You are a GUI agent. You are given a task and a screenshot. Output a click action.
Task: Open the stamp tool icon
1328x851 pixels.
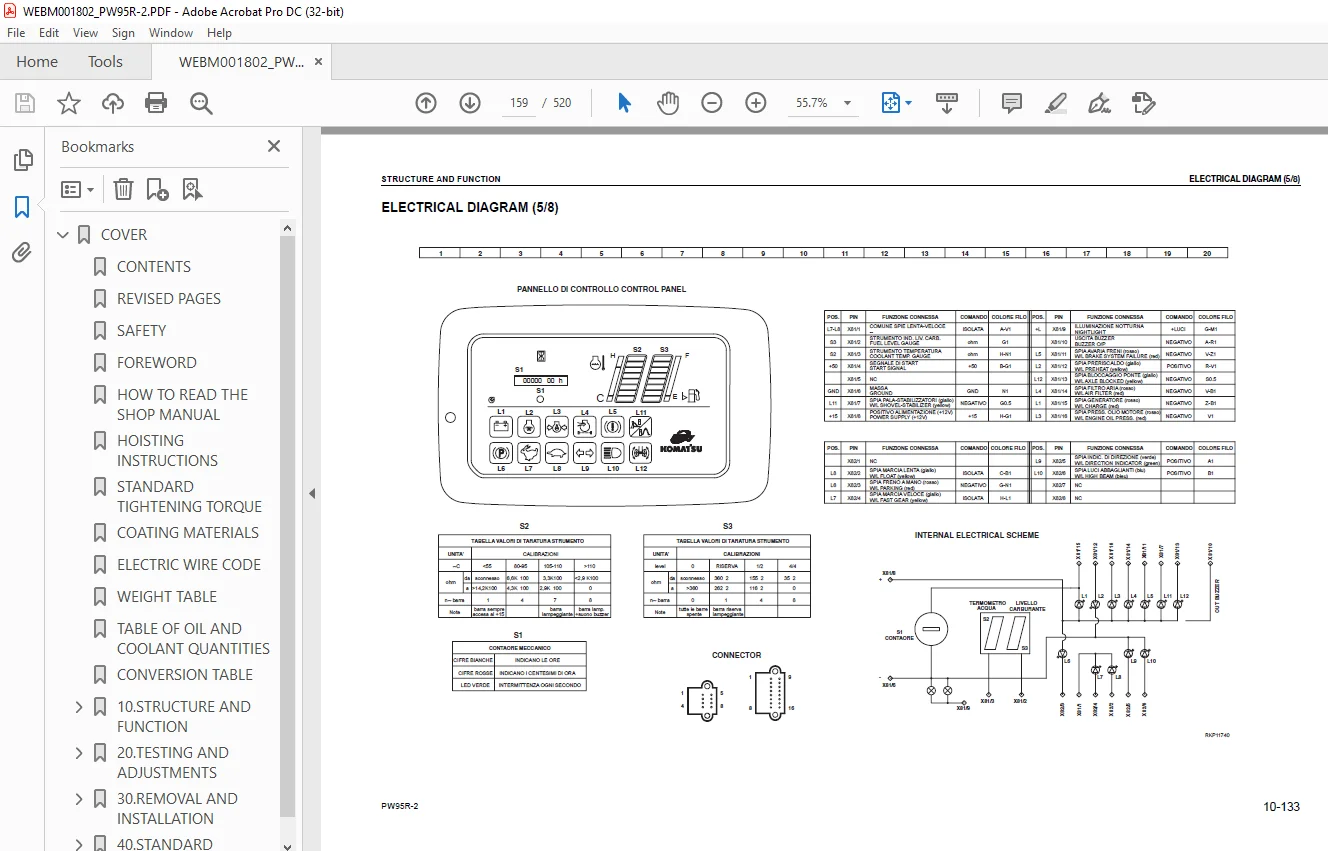[1143, 103]
